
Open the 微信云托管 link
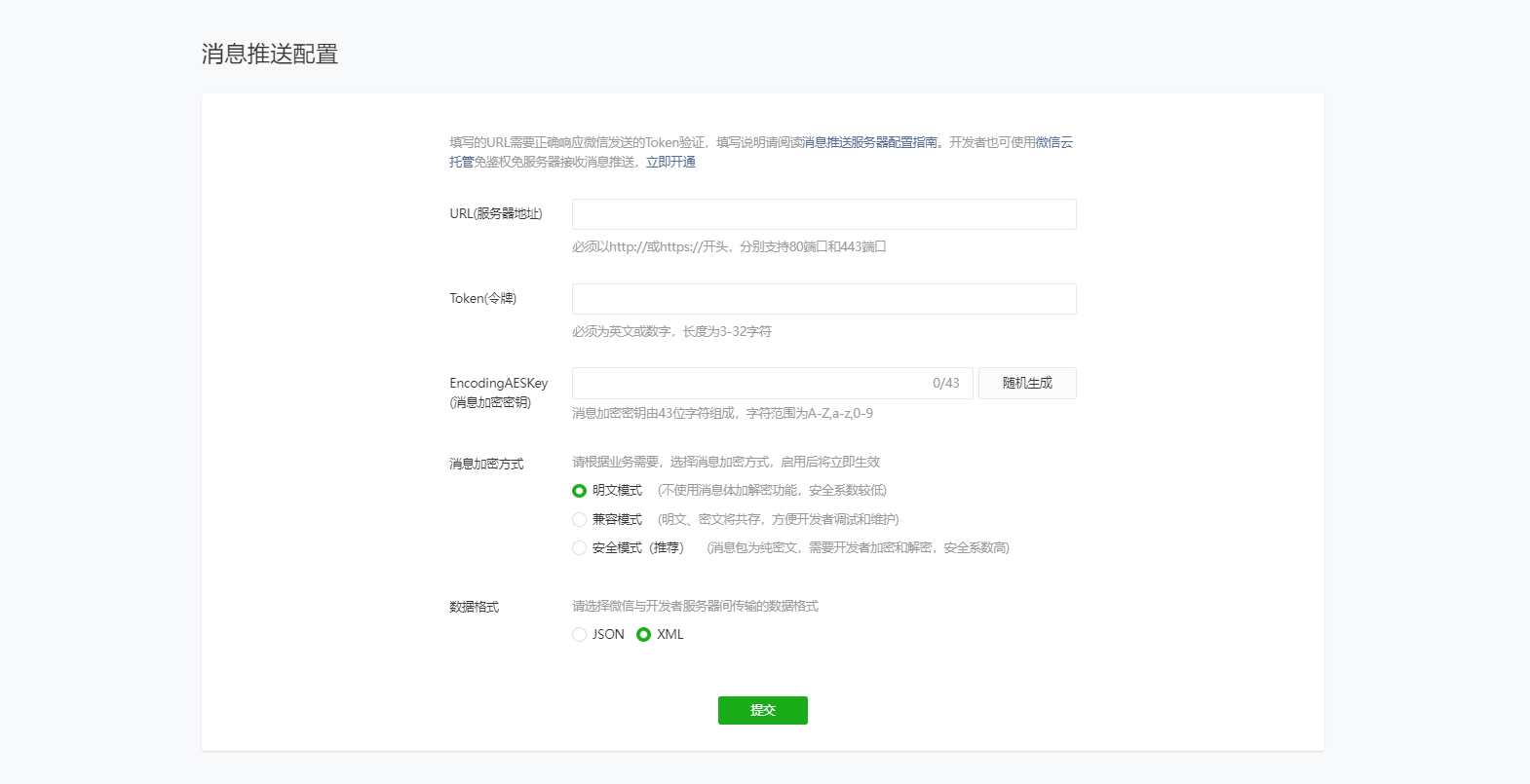(x=1052, y=142)
